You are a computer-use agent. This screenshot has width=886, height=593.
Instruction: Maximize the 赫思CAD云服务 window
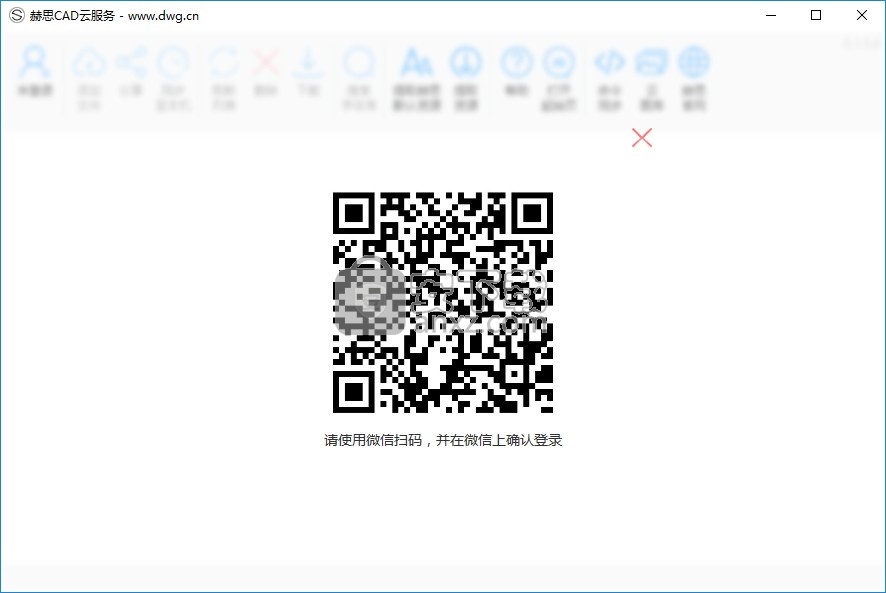pos(816,15)
